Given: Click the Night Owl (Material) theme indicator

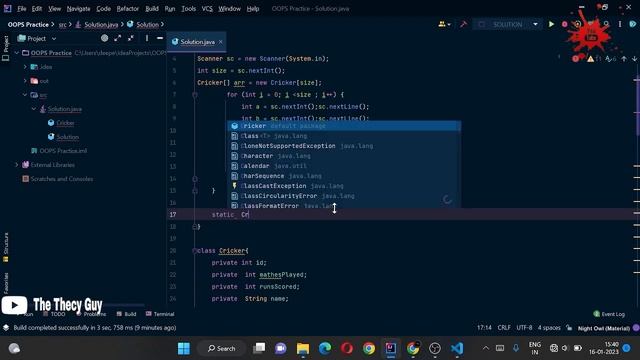Looking at the screenshot, I should (604, 328).
